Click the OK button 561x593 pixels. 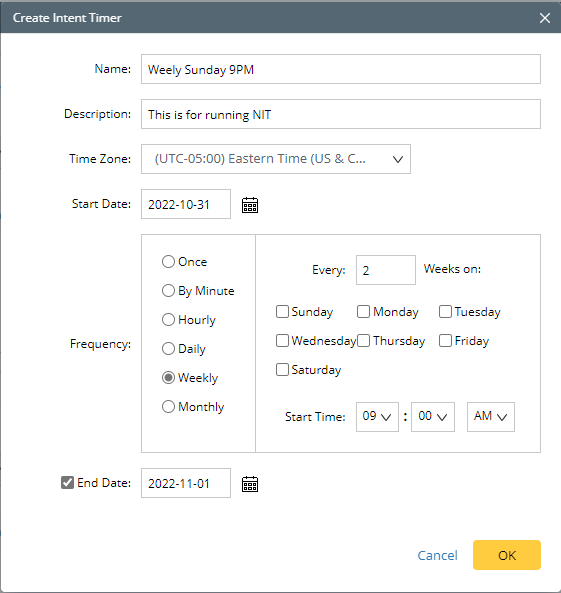point(507,555)
